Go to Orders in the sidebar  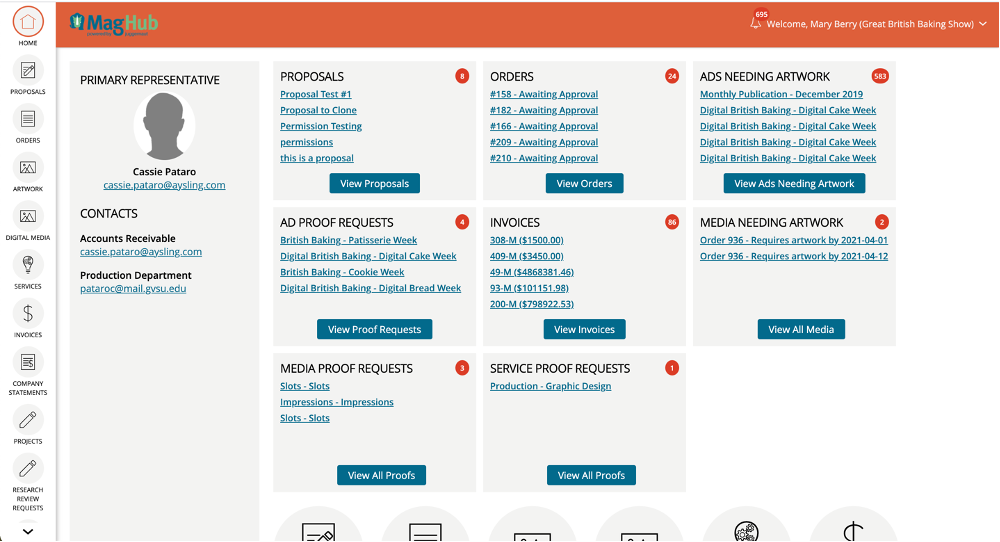(28, 119)
